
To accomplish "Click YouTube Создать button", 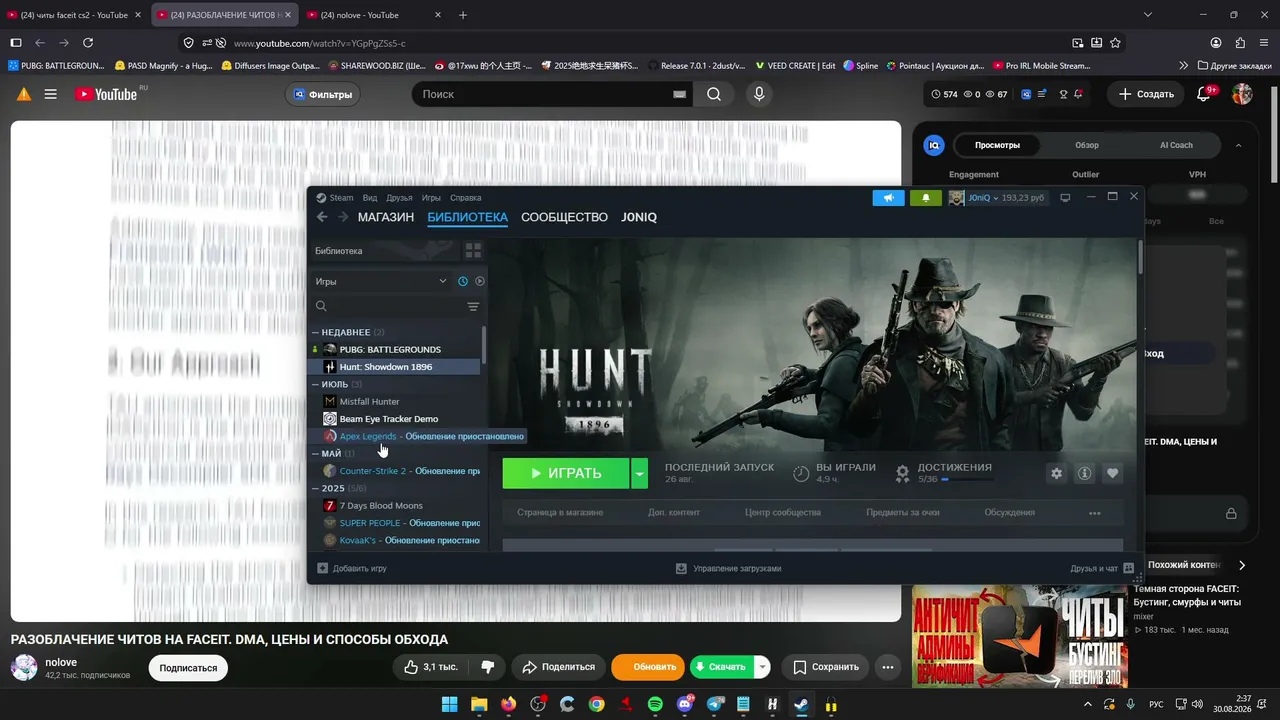I will coord(1146,94).
